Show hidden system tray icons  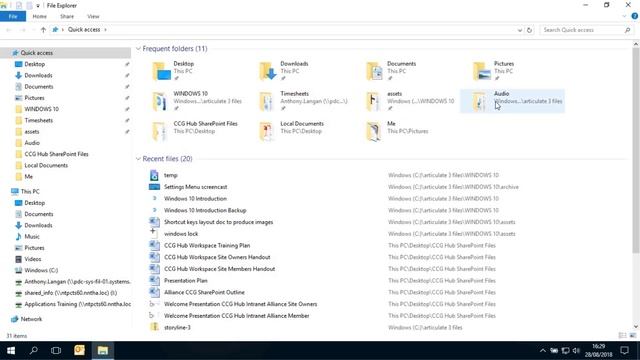pos(542,351)
